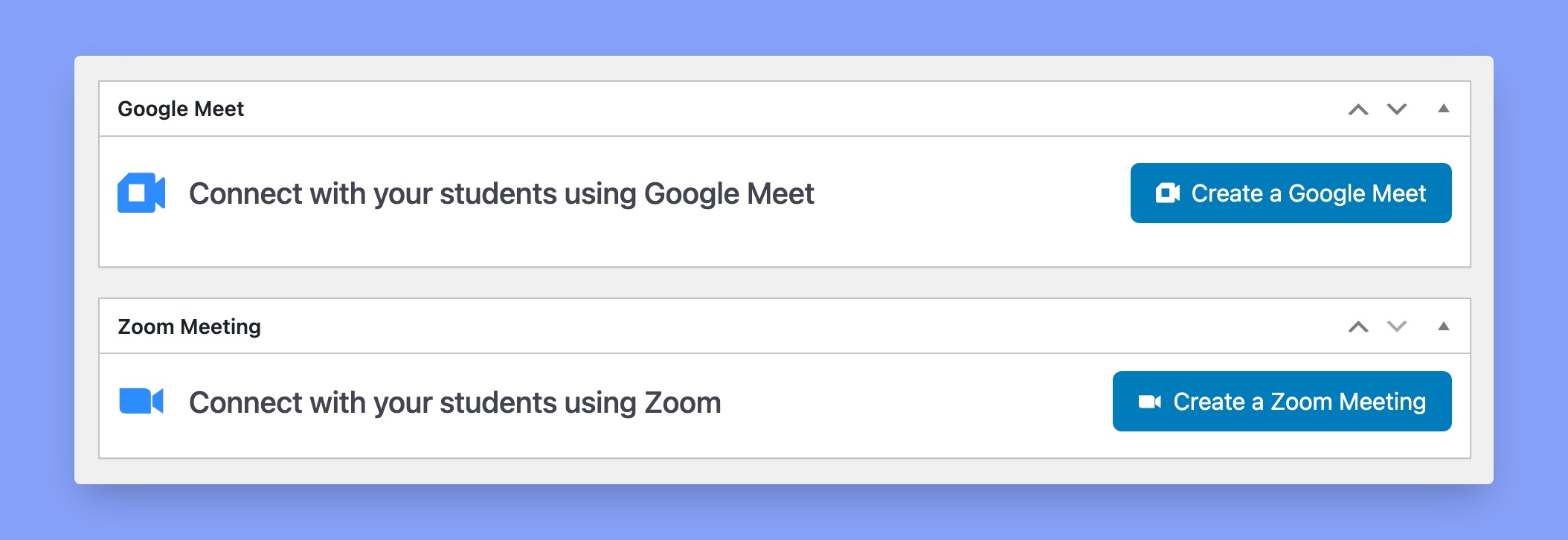Click gray gap between the two meeting panels
The image size is (1568, 540).
pos(785,283)
